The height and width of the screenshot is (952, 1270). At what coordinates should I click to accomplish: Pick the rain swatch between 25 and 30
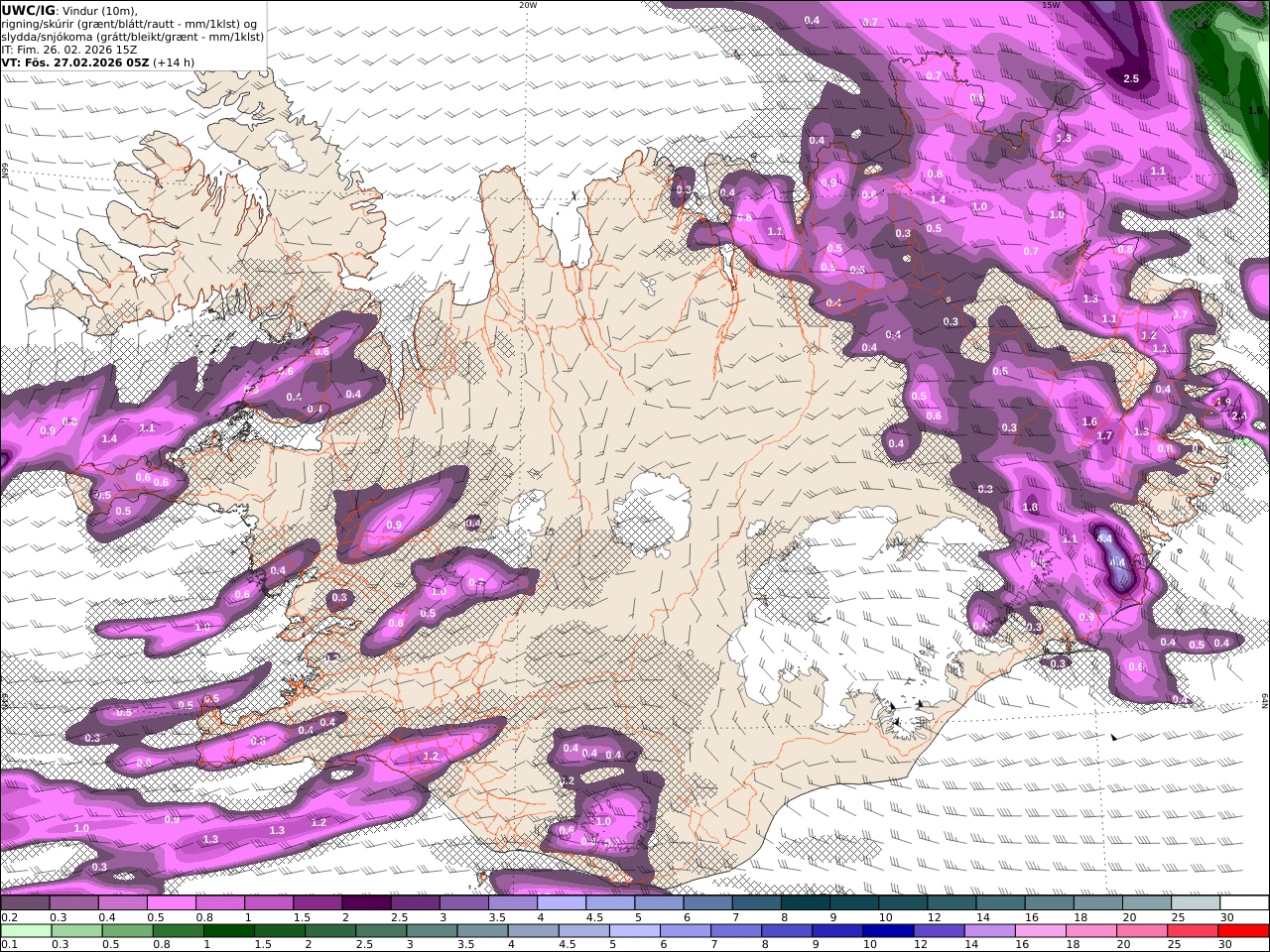1194,931
